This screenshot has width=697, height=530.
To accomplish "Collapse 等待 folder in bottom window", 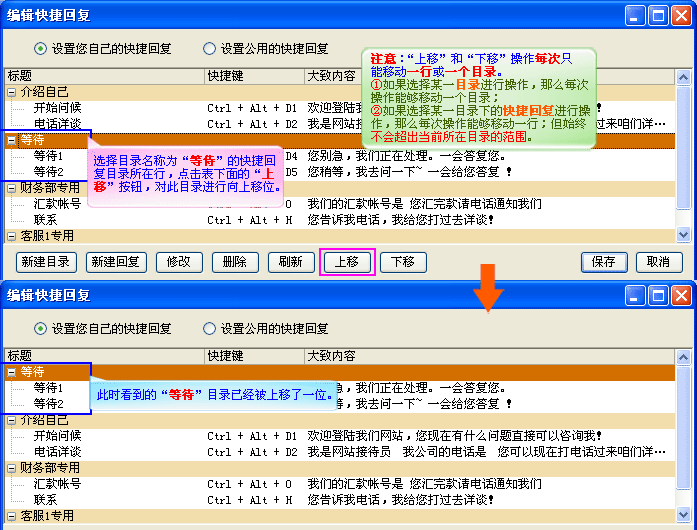I will click(x=12, y=372).
